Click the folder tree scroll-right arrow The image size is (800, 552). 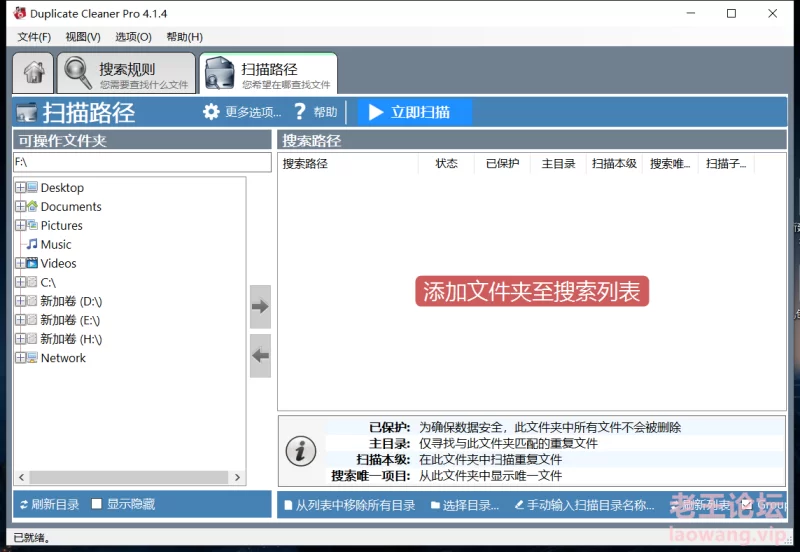(237, 478)
